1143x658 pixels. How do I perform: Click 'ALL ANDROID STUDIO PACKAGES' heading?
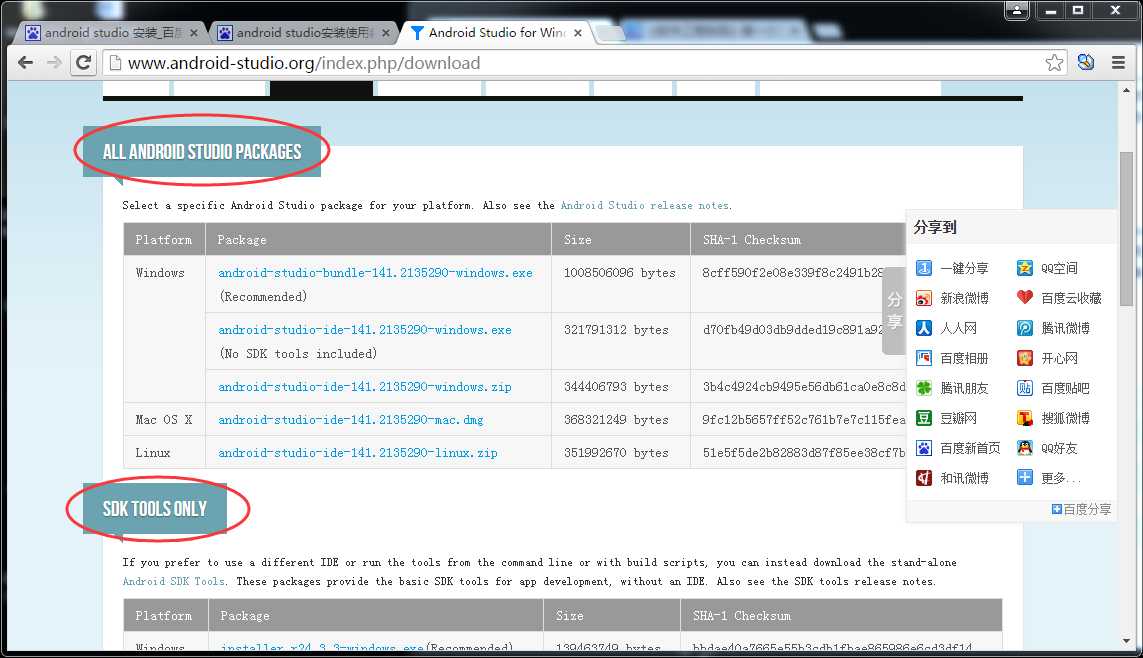202,152
